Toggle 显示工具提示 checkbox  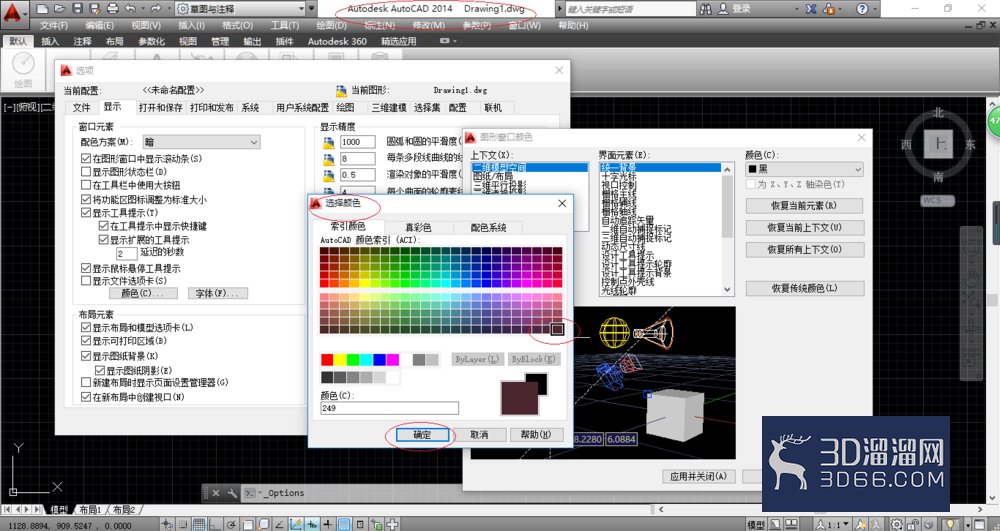coord(86,212)
